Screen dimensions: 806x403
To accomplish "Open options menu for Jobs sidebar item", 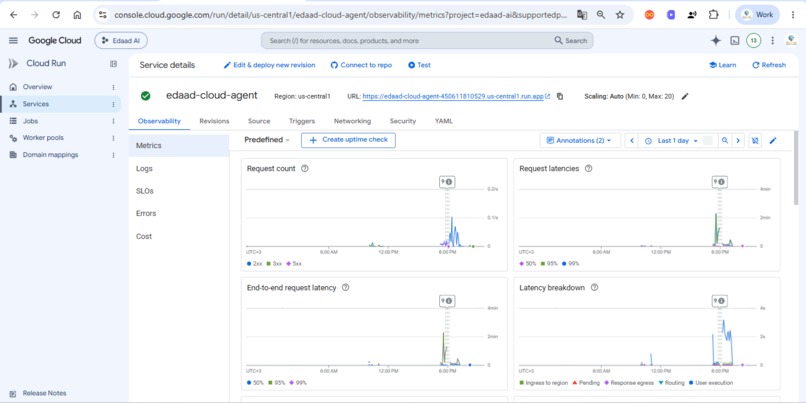I will coord(113,121).
